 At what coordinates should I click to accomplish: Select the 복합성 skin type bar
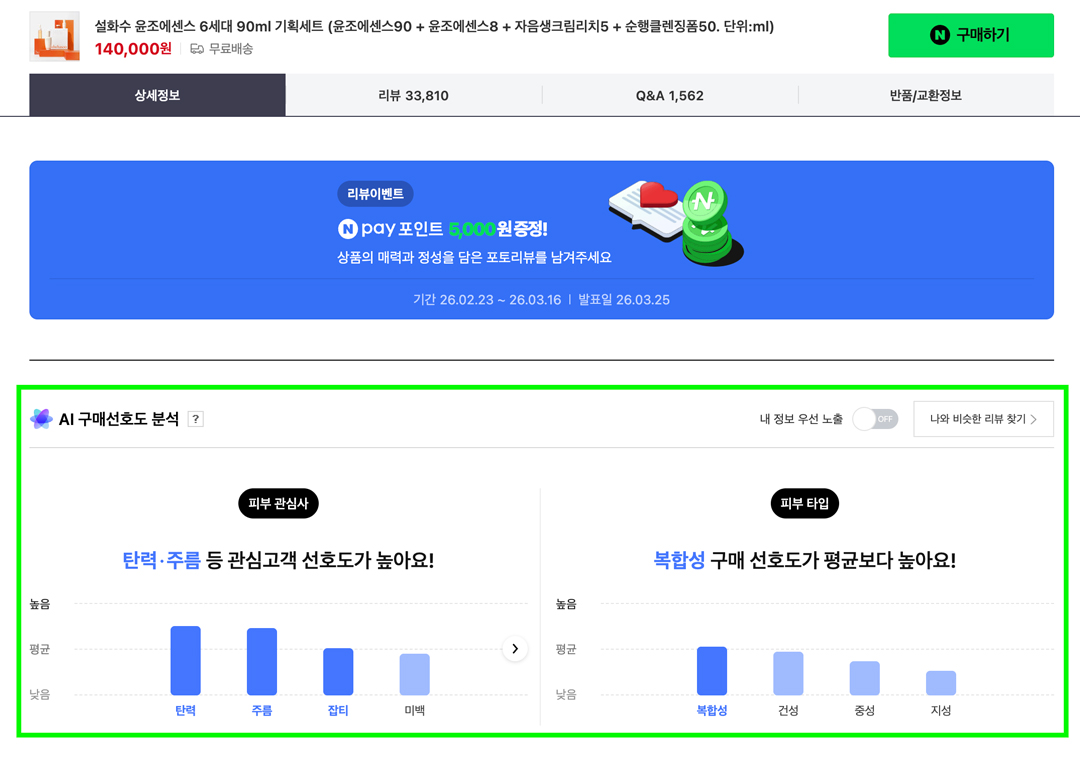tap(712, 671)
